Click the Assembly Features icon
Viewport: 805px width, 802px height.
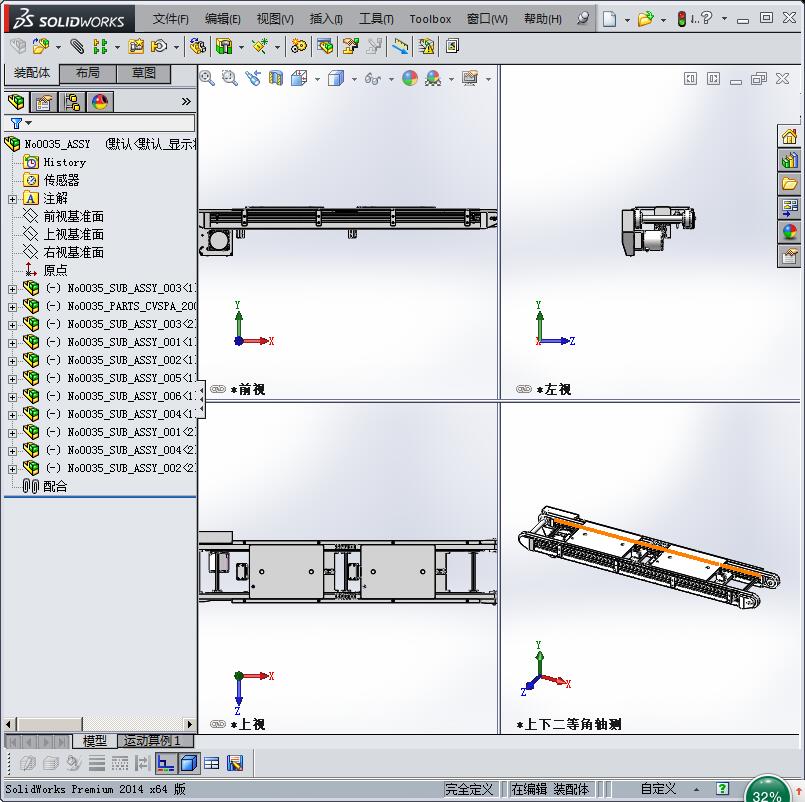point(224,47)
